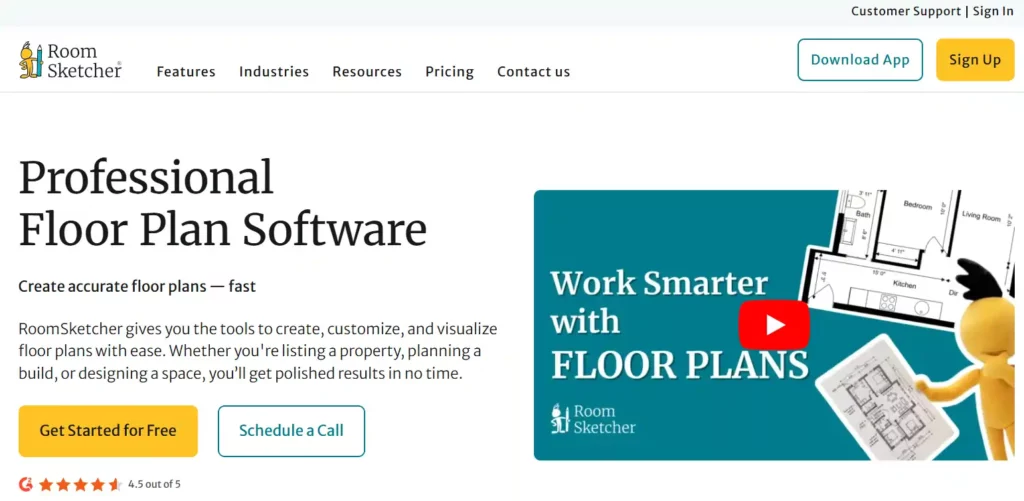The width and height of the screenshot is (1024, 501).
Task: Click the RoomSketcher logo in the header
Action: coord(70,60)
